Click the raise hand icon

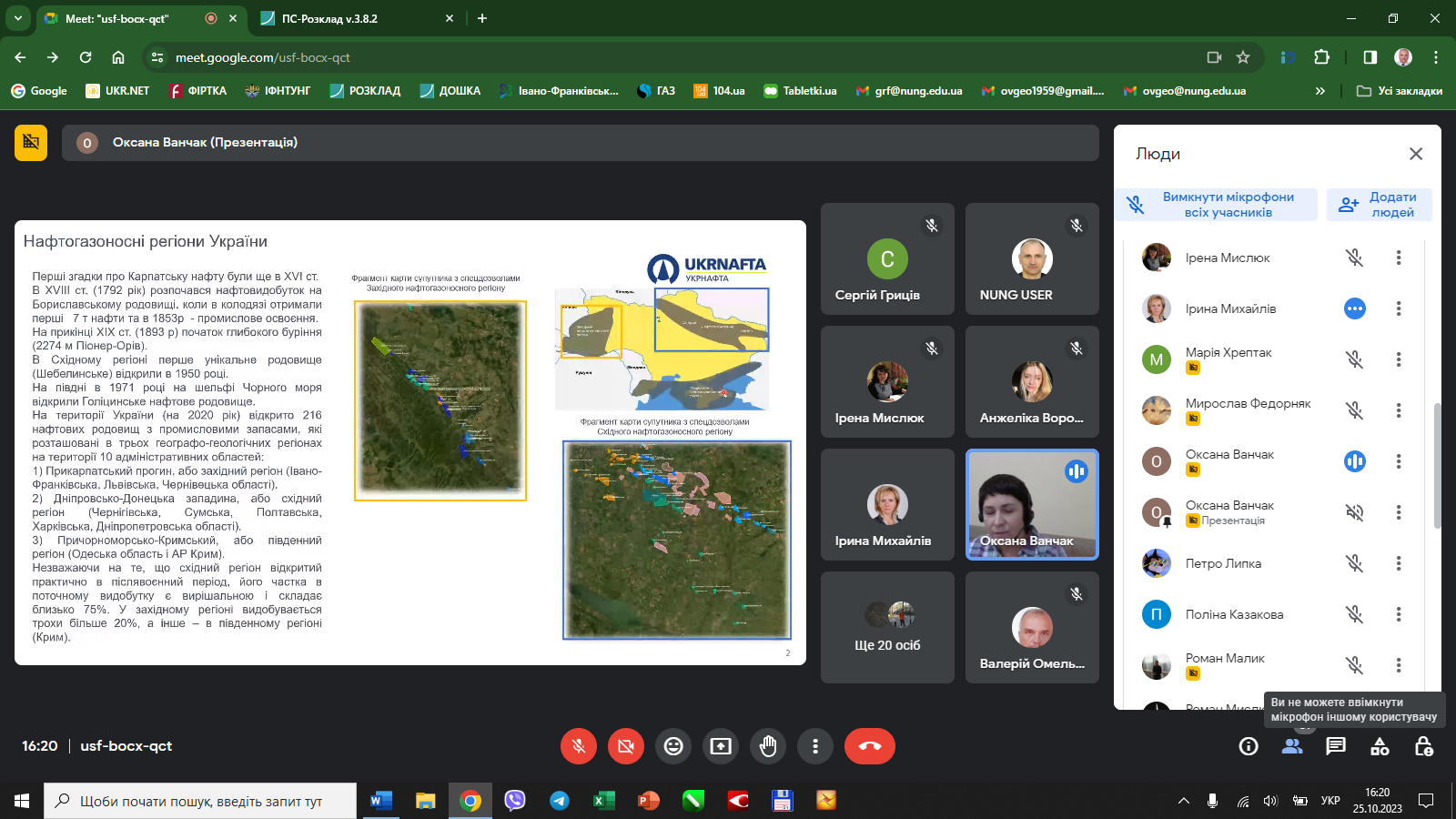[x=768, y=746]
